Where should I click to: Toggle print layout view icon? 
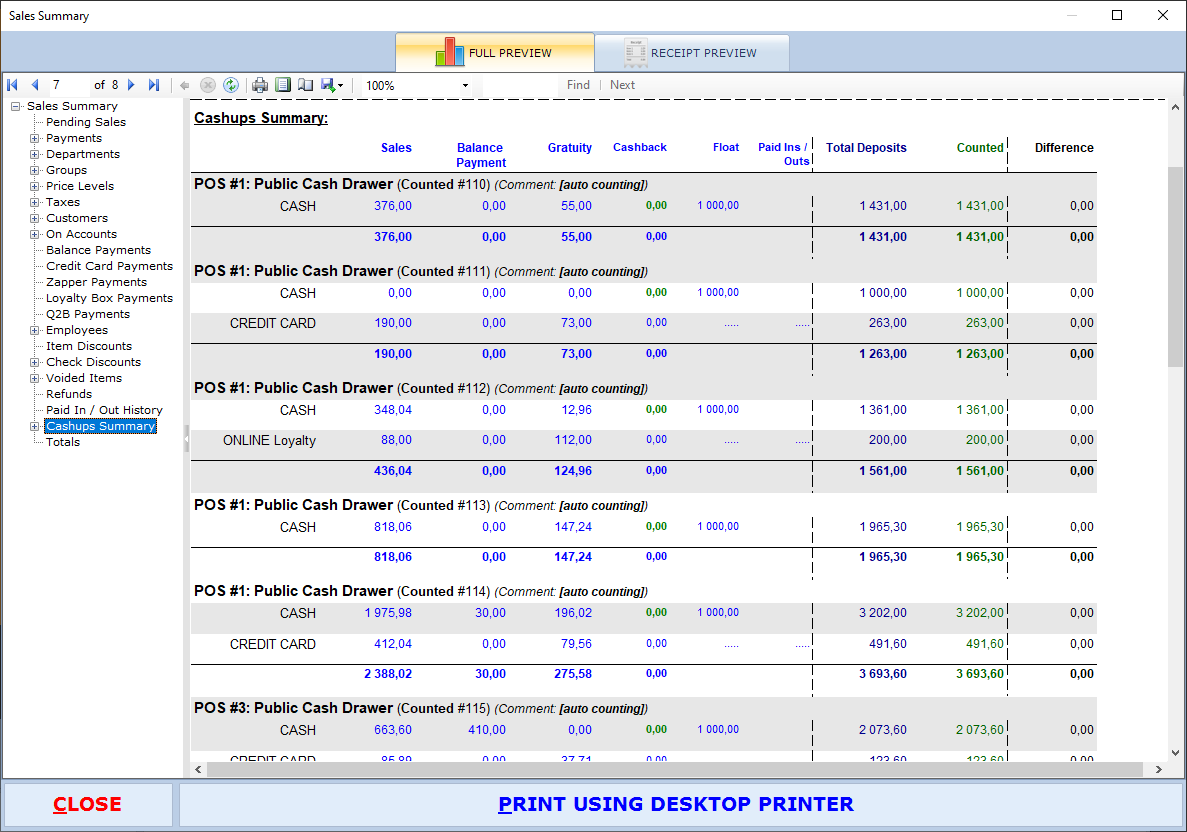click(x=283, y=85)
